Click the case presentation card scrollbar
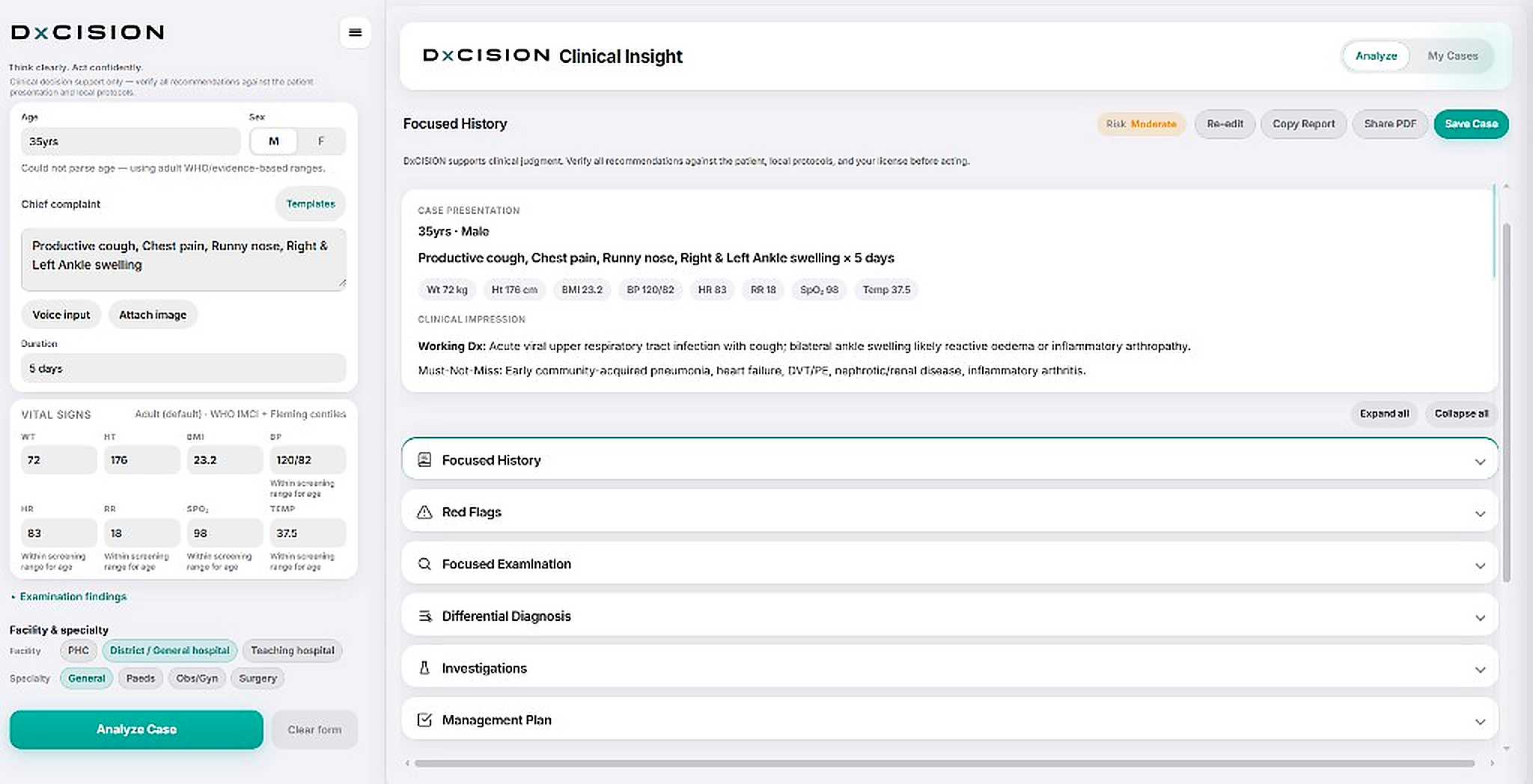Image resolution: width=1533 pixels, height=784 pixels. click(1493, 232)
